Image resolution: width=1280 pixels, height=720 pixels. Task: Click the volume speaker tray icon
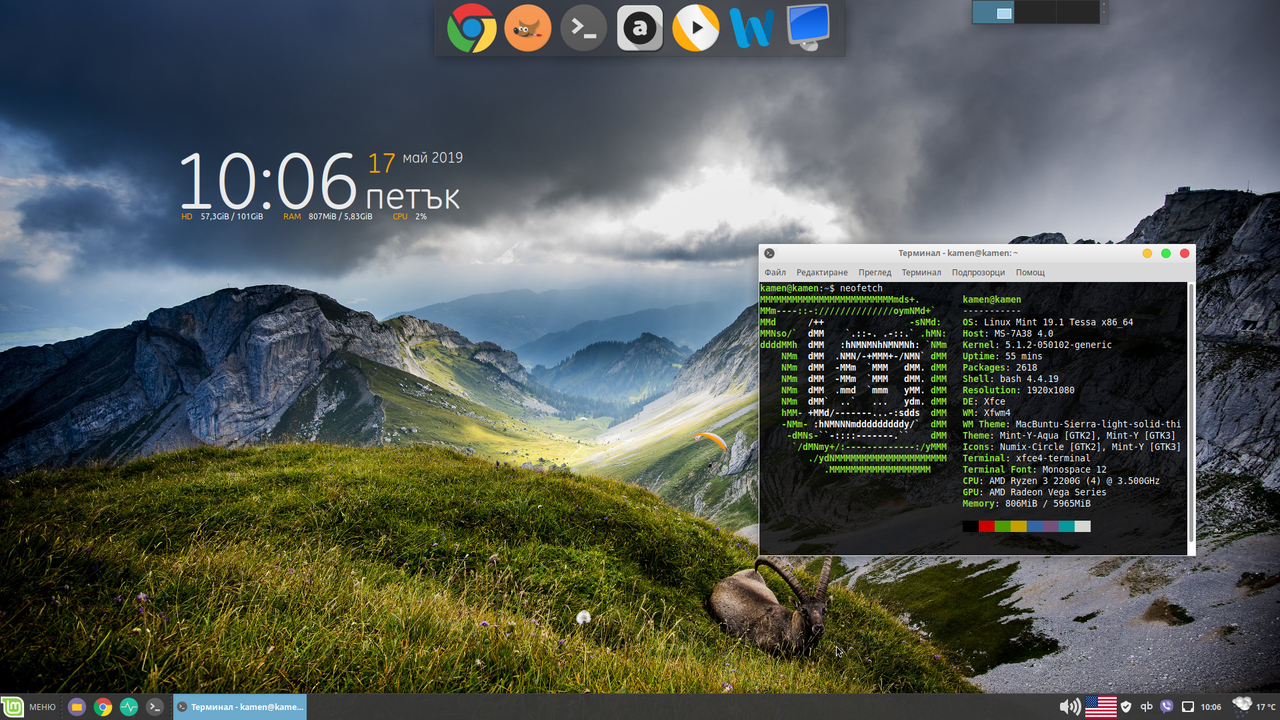click(x=1070, y=707)
